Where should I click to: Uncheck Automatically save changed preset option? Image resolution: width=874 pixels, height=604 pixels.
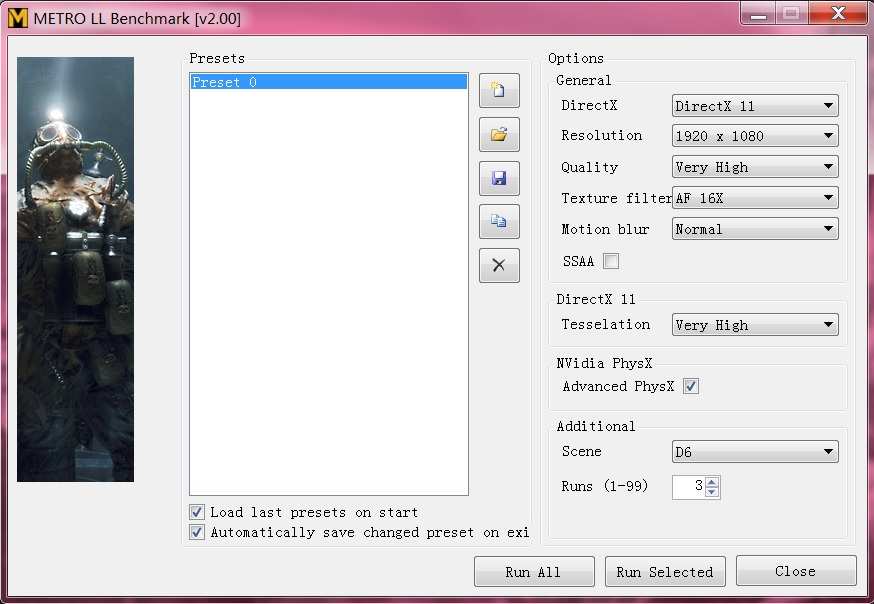coord(196,532)
